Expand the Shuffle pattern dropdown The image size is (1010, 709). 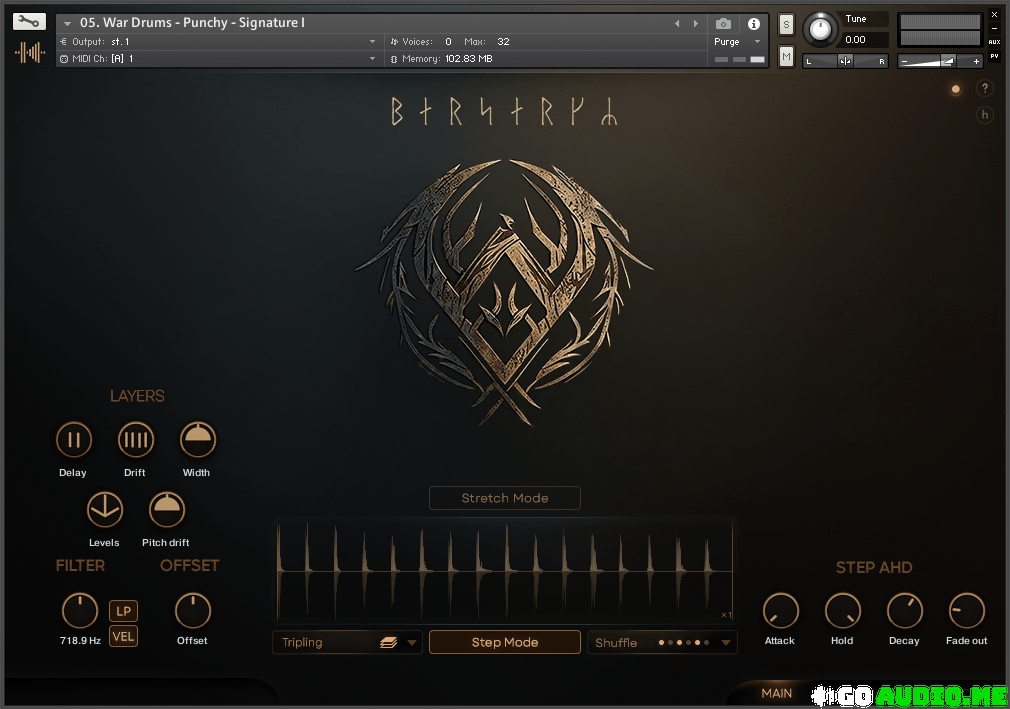click(x=663, y=643)
